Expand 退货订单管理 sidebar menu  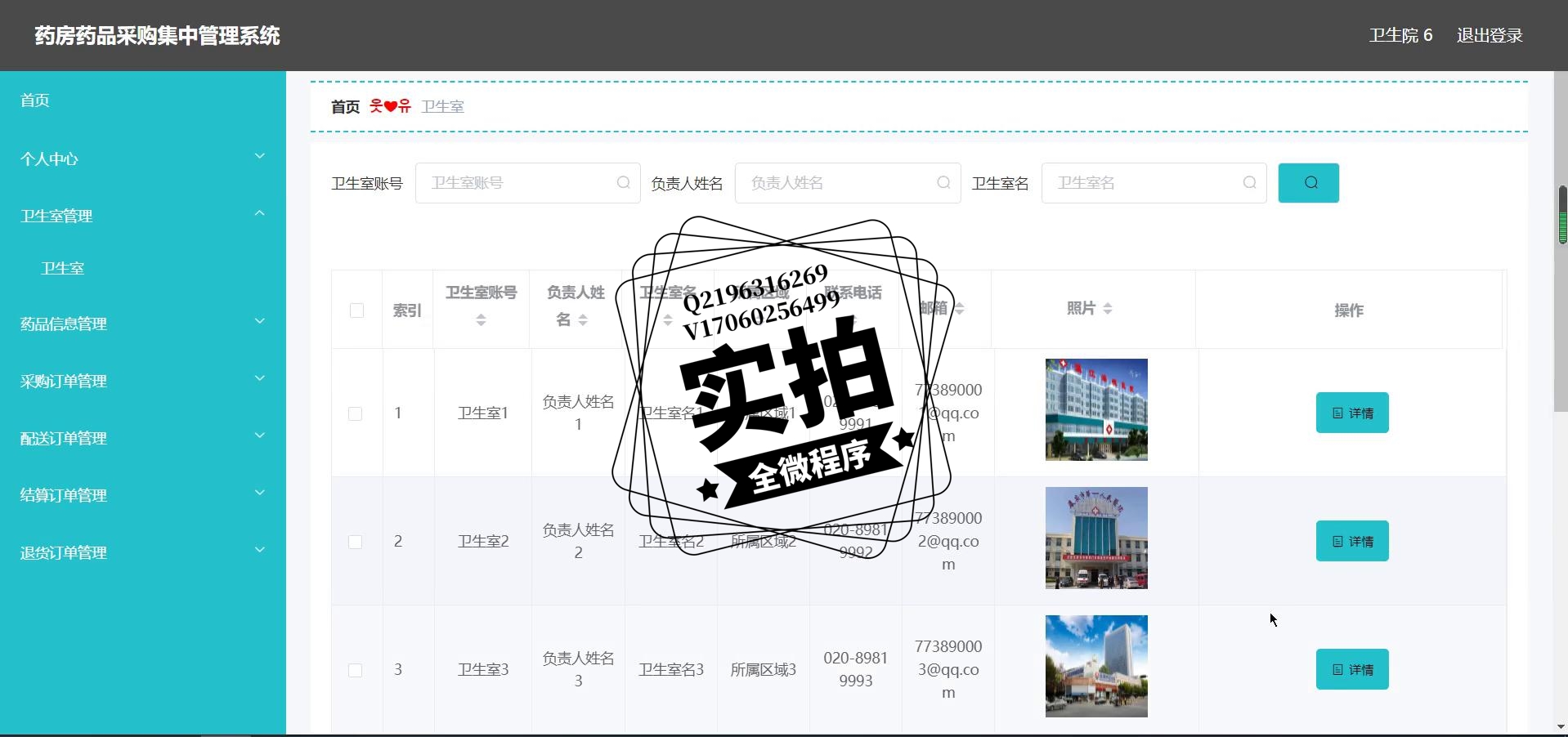[x=143, y=552]
